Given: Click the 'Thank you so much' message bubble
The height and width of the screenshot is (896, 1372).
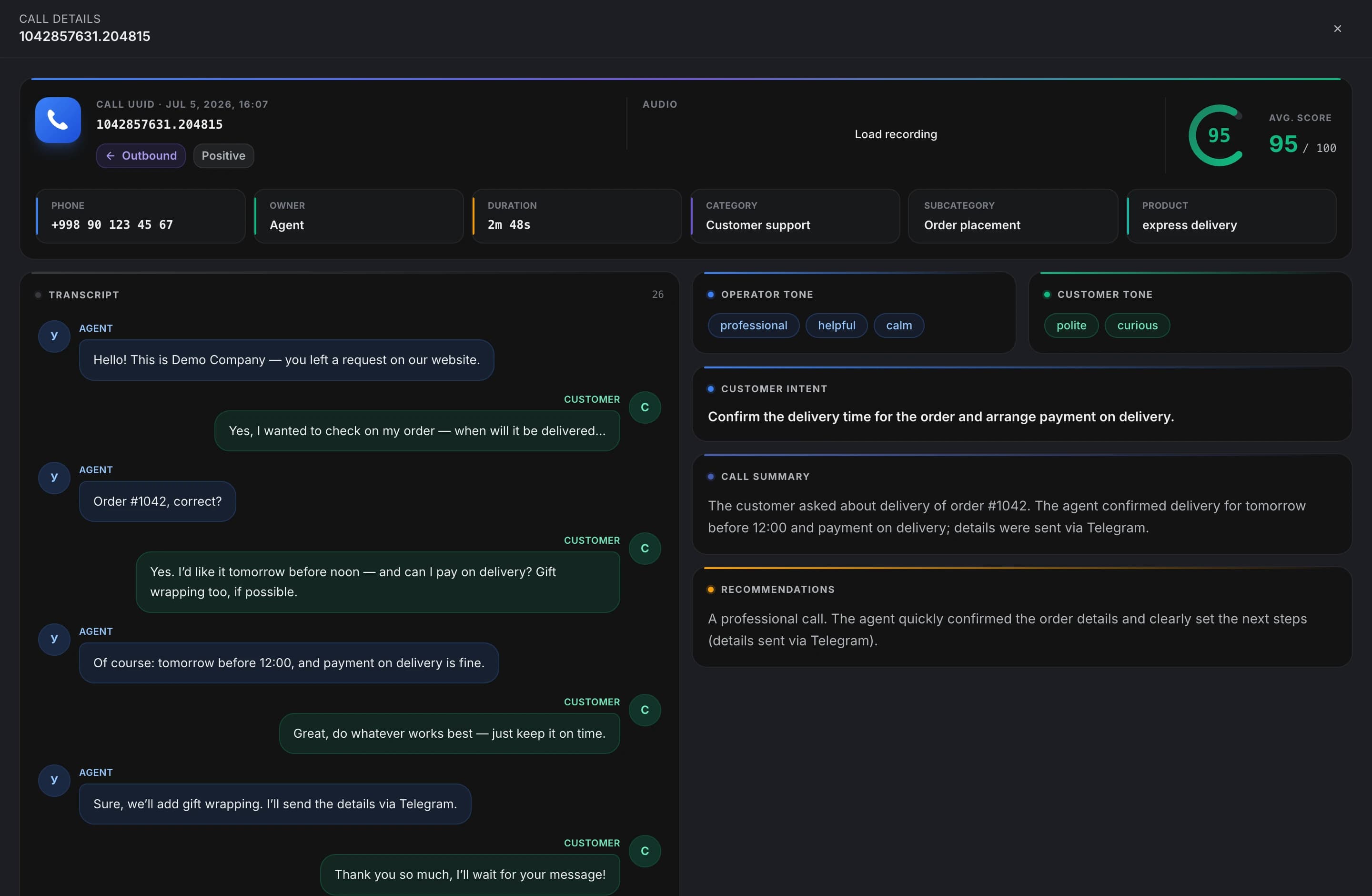Looking at the screenshot, I should (470, 875).
